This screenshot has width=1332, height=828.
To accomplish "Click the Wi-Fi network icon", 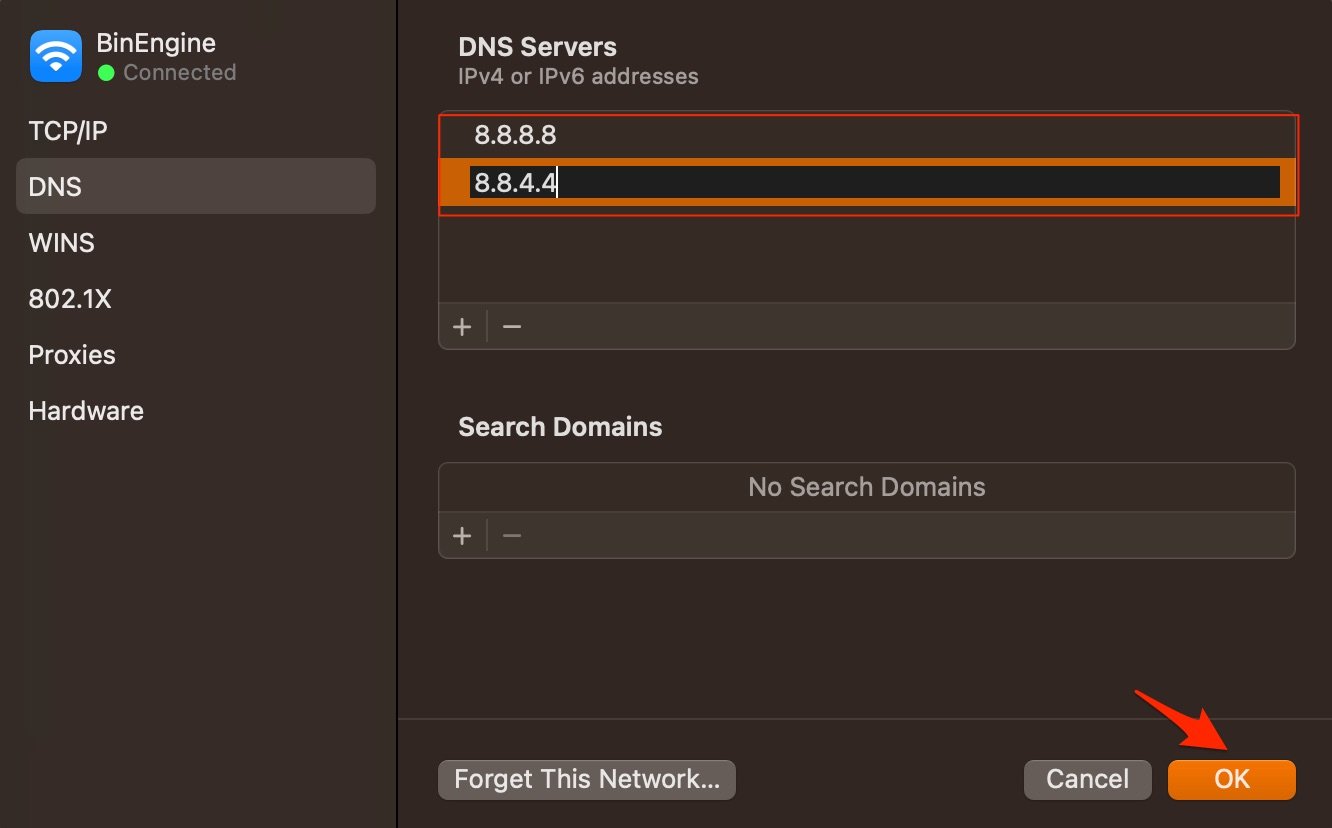I will point(55,55).
